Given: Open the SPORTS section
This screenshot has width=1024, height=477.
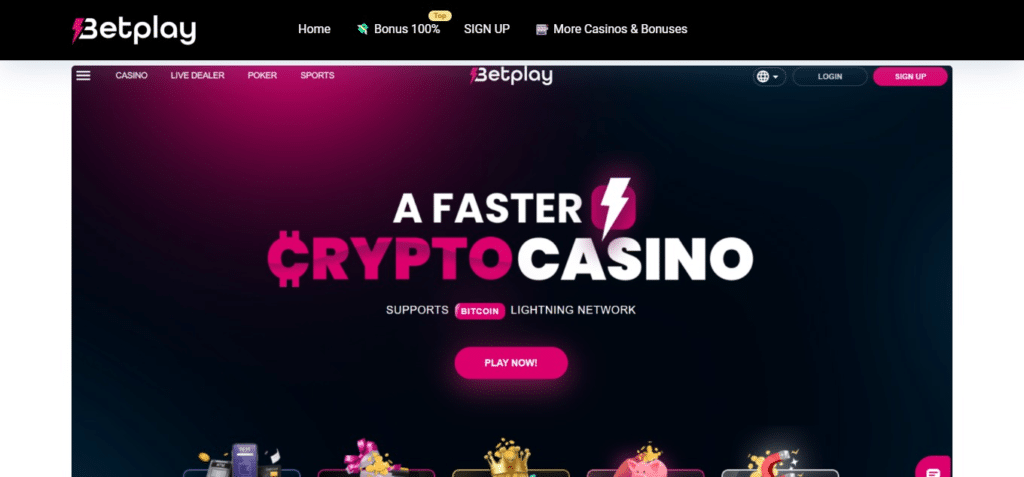Looking at the screenshot, I should click(317, 75).
